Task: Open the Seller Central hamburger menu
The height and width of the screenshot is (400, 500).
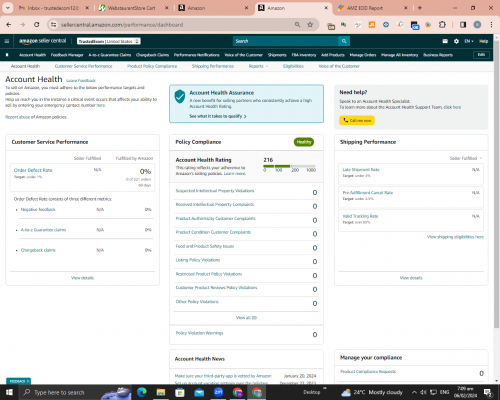Action: point(7,41)
